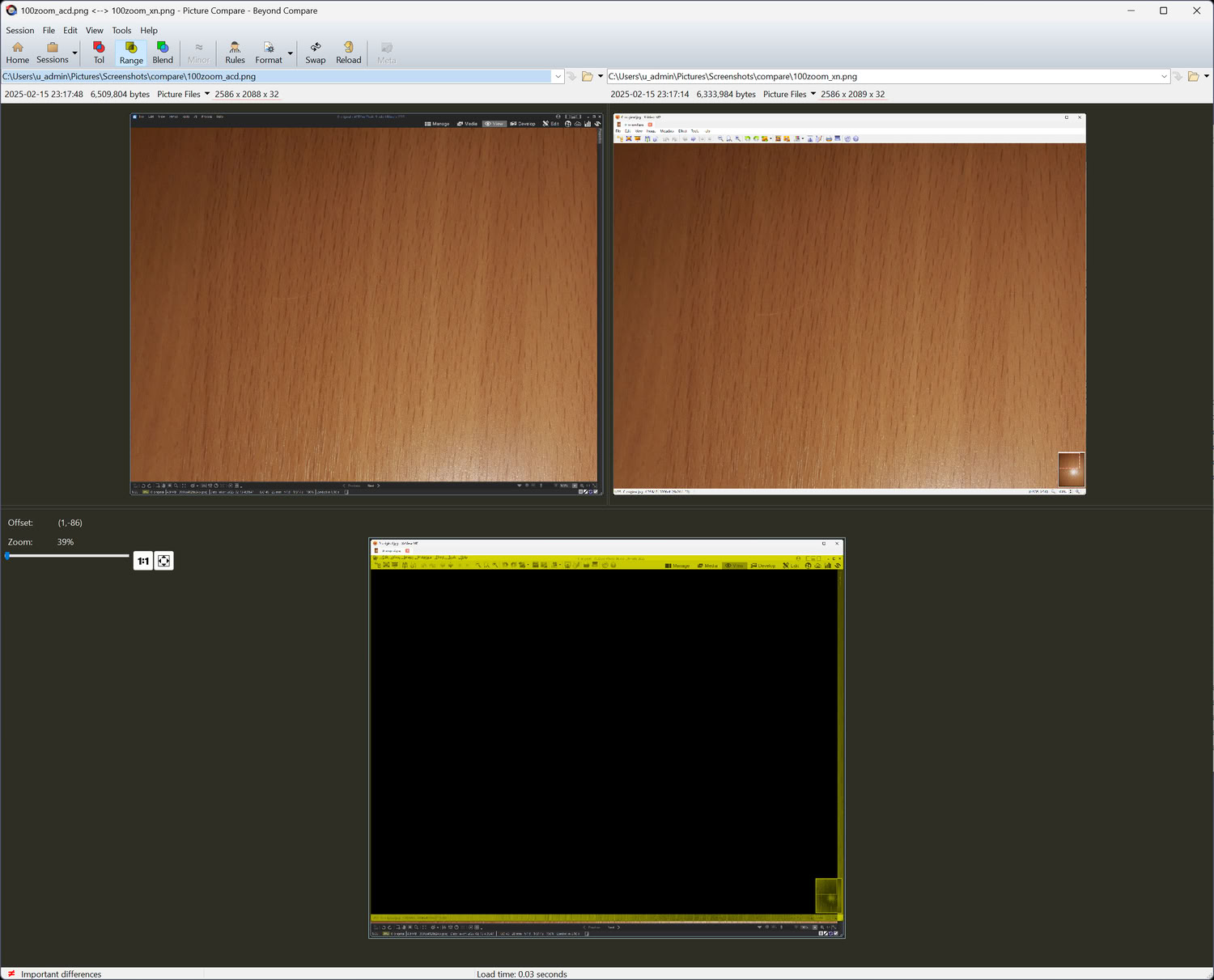Click the fit-to-window zoom icon
This screenshot has height=980, width=1214.
tap(163, 561)
